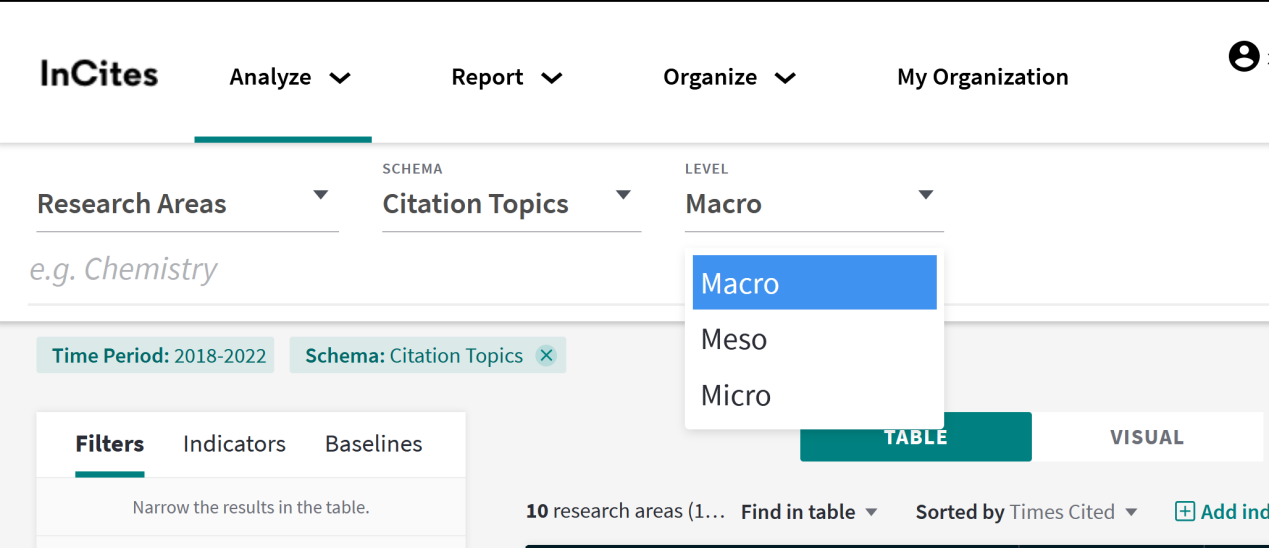Open the Research Areas entity dropdown

tap(186, 203)
